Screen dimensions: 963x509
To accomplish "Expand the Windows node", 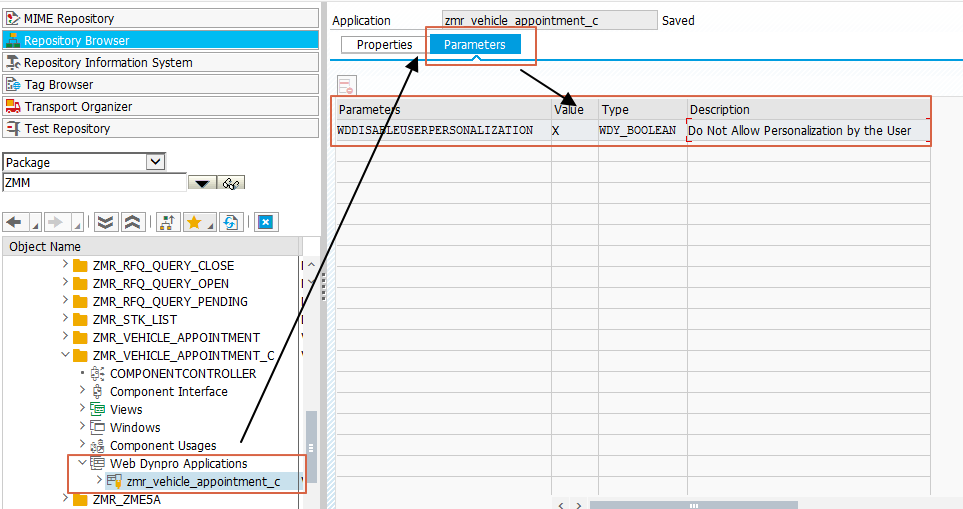I will pyautogui.click(x=82, y=426).
